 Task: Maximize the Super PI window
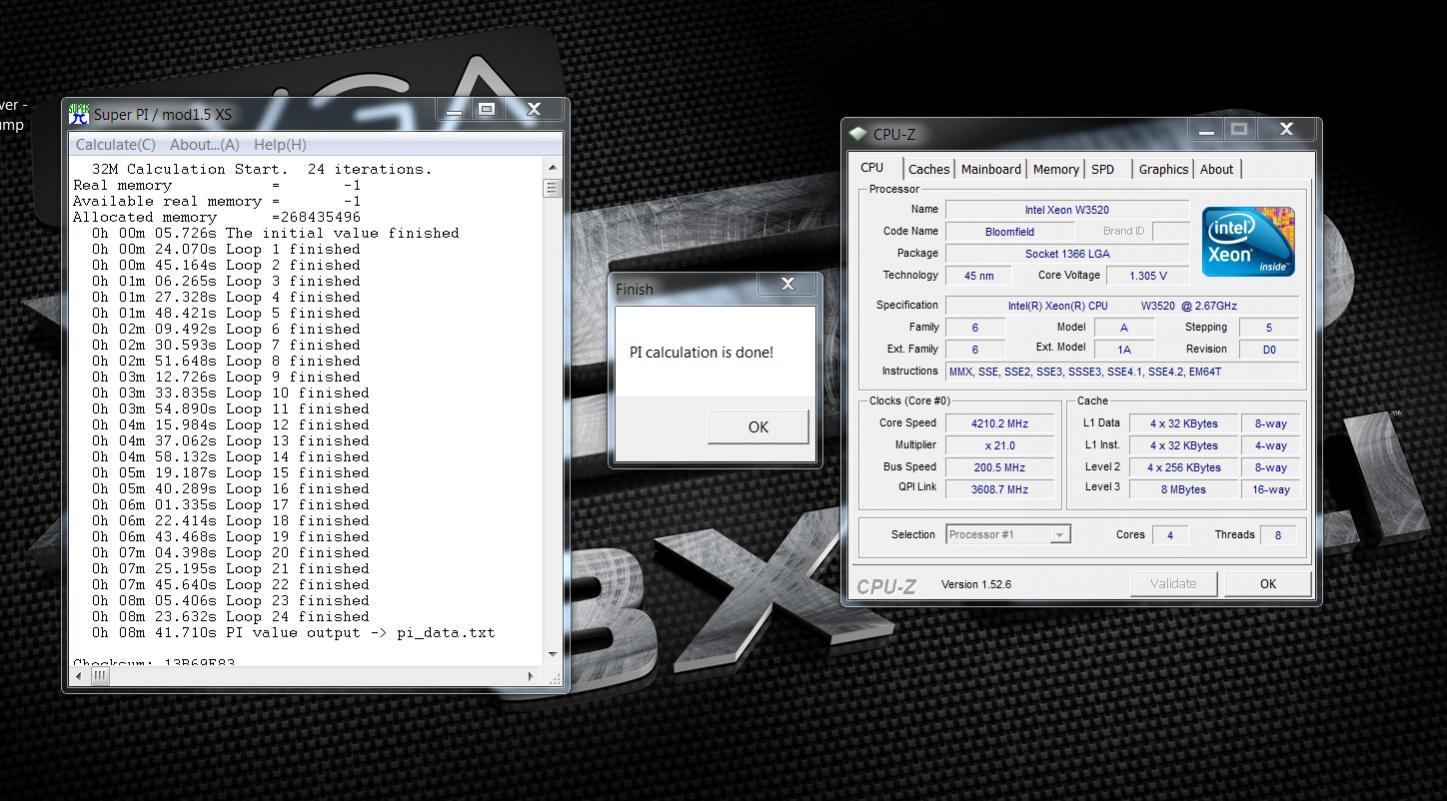tap(487, 110)
